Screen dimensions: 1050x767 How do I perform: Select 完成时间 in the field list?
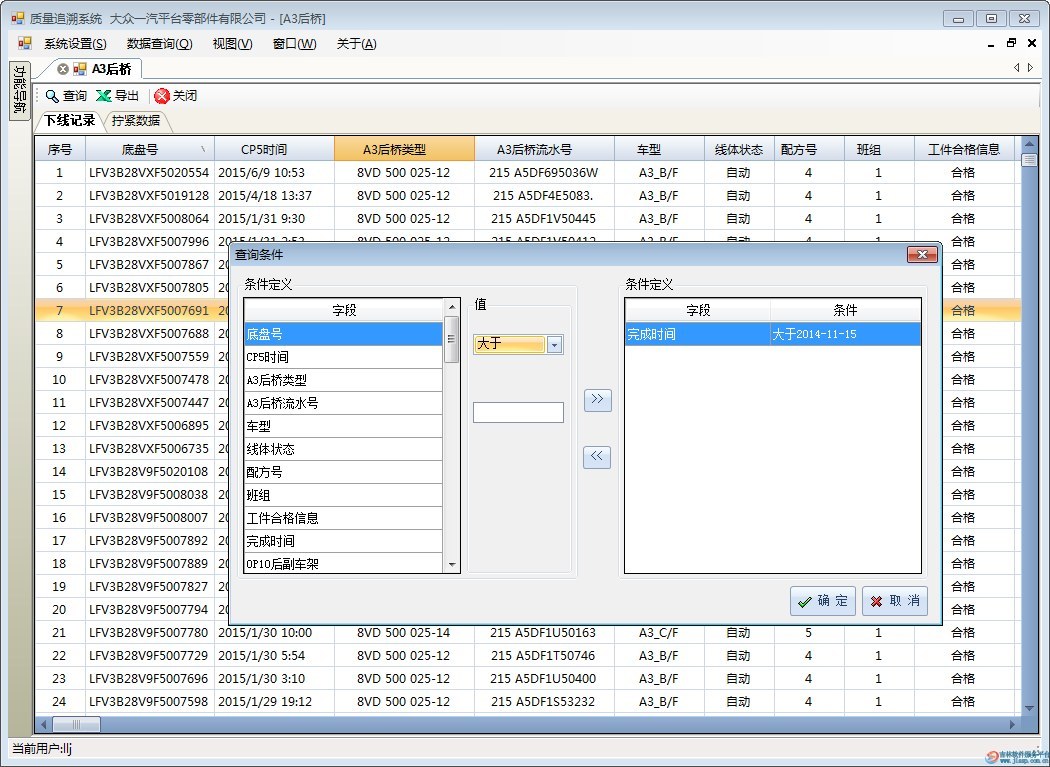coord(343,541)
